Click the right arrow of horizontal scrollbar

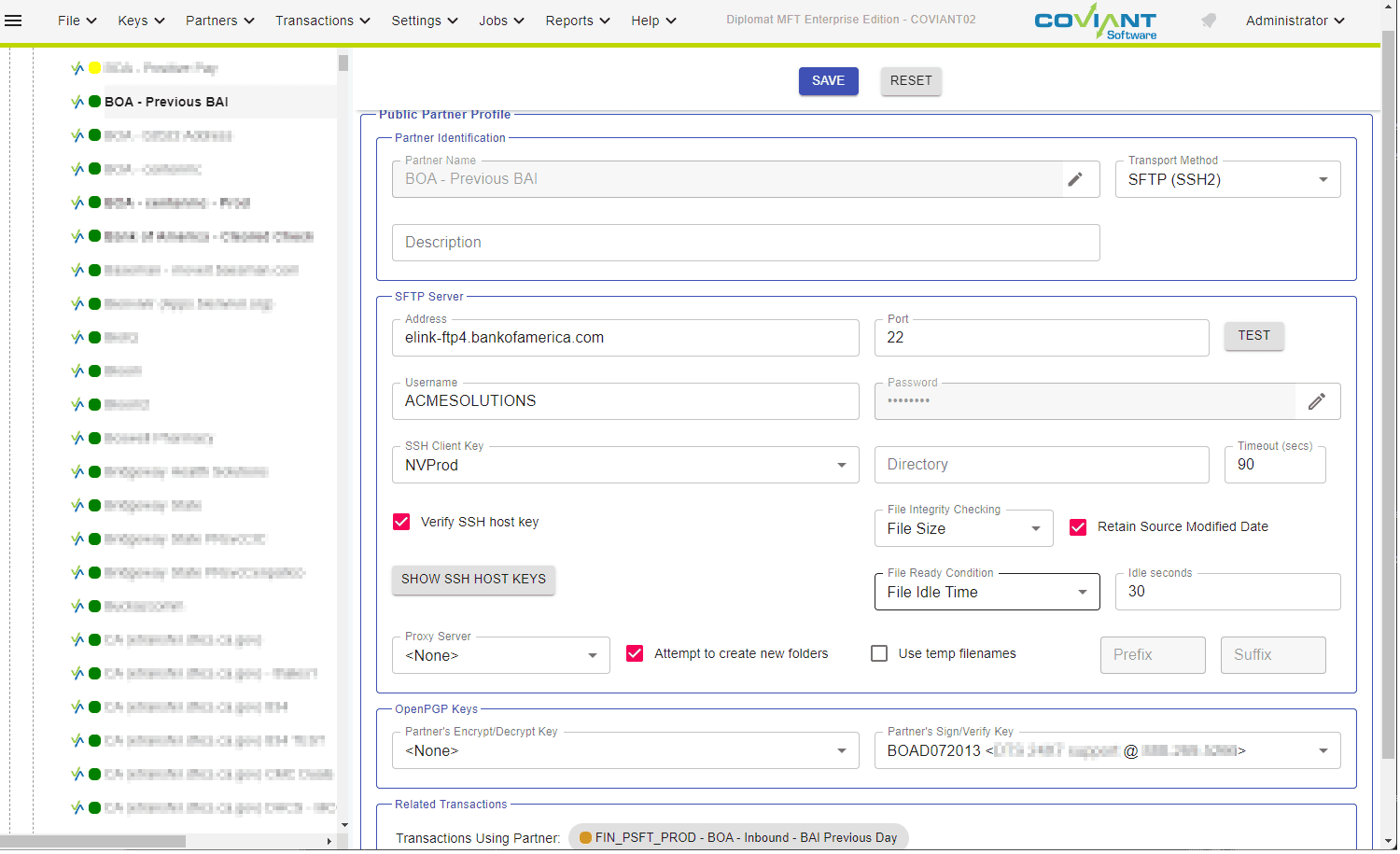pyautogui.click(x=329, y=841)
